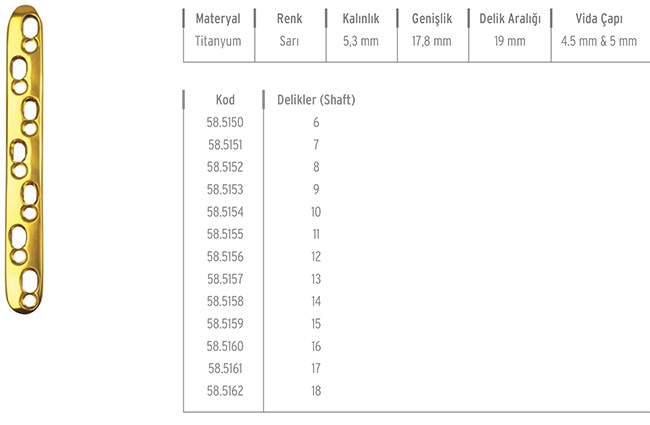This screenshot has width=650, height=425.
Task: Click the Genişlik column header
Action: 432,19
